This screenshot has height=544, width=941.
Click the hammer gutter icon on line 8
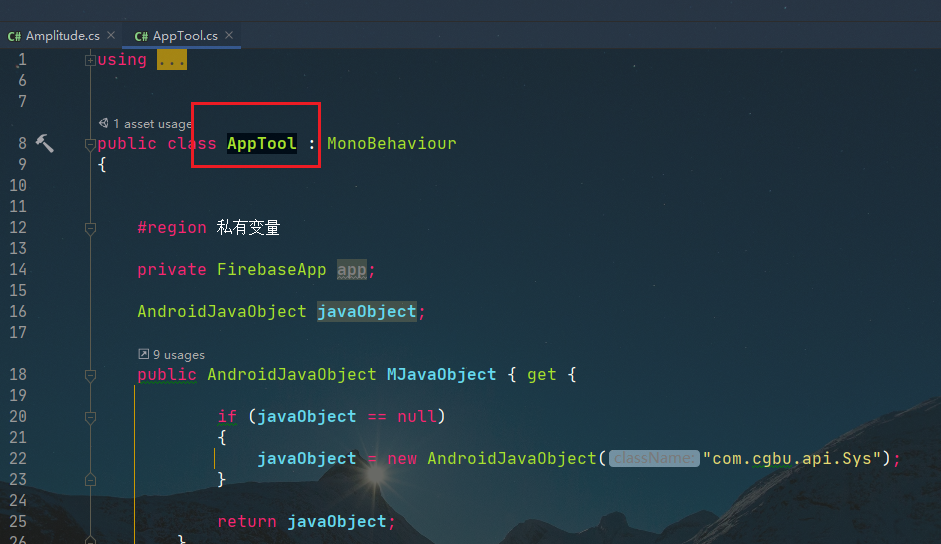coord(44,143)
